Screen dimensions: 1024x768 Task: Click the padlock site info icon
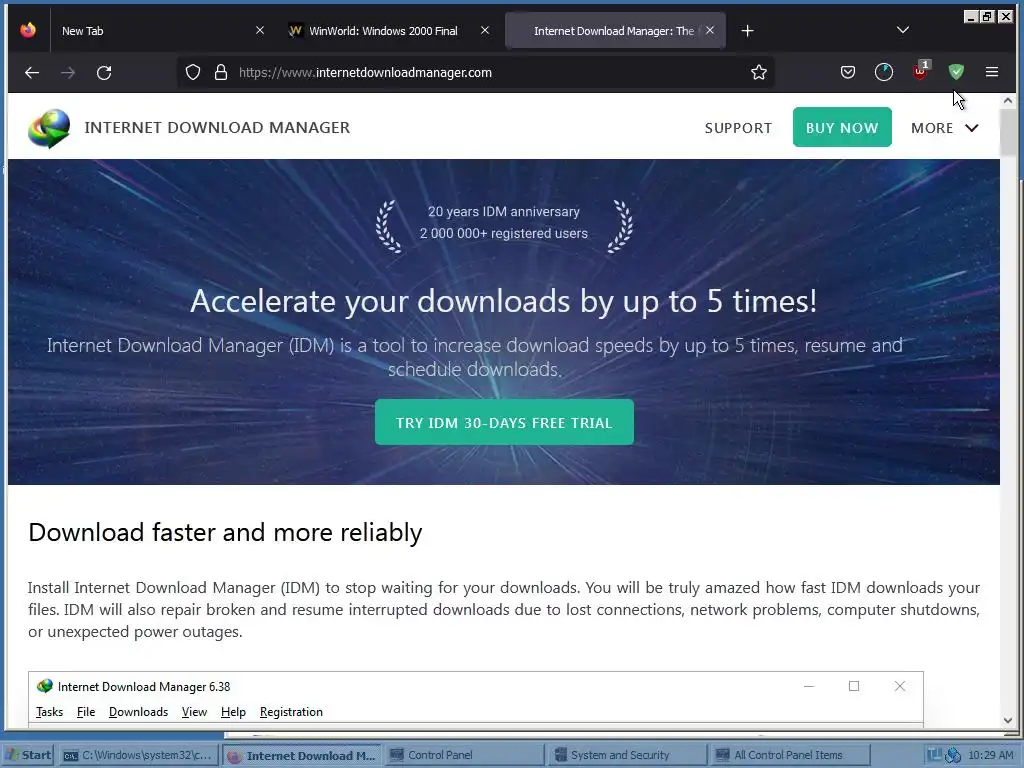point(221,72)
